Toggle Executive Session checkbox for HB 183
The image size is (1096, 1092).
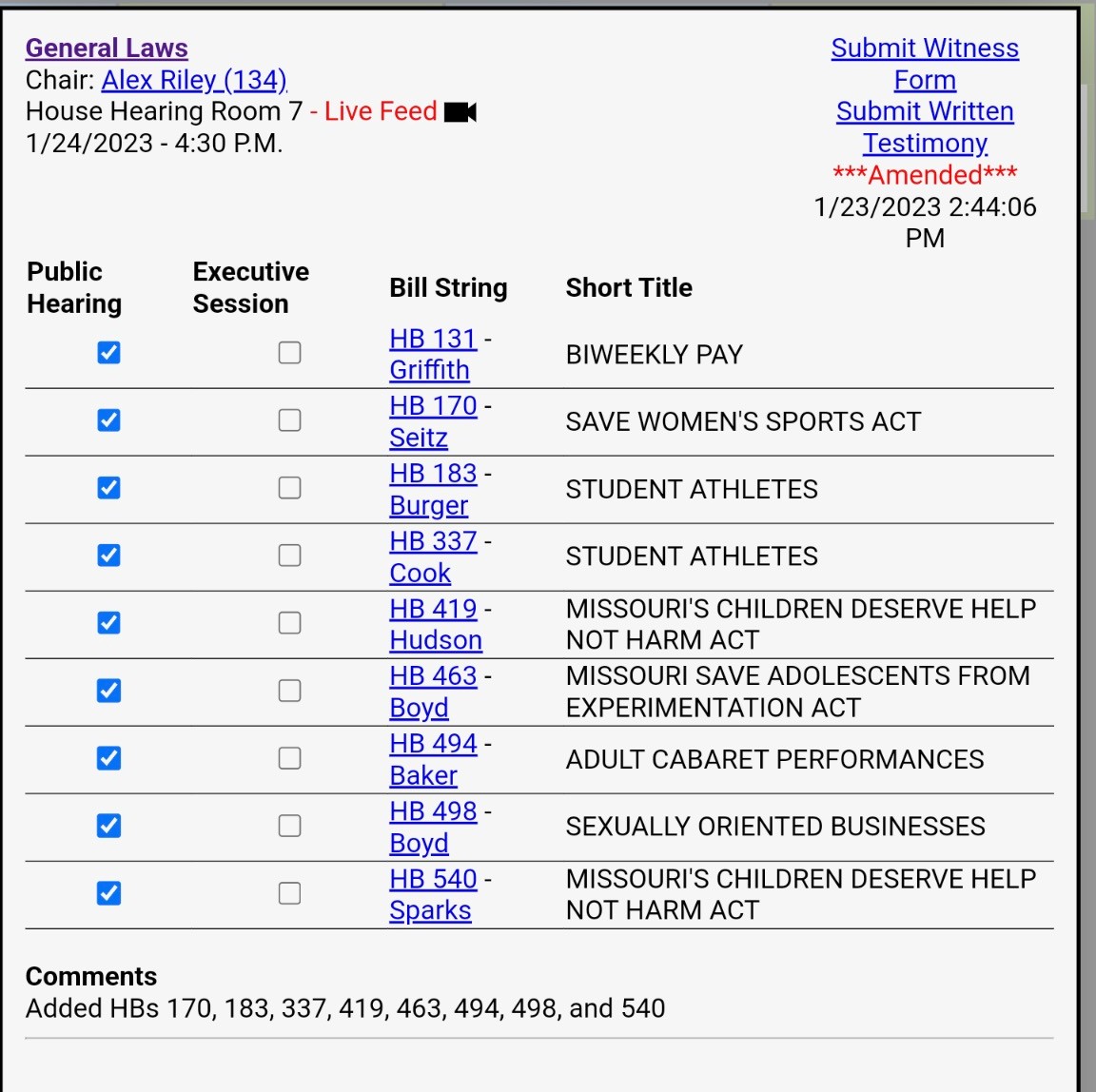click(289, 488)
